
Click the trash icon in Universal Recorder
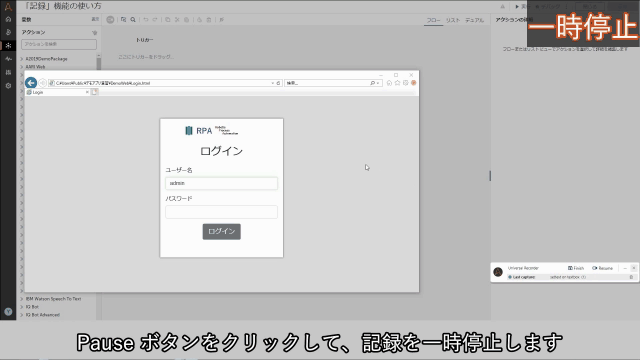(x=631, y=277)
